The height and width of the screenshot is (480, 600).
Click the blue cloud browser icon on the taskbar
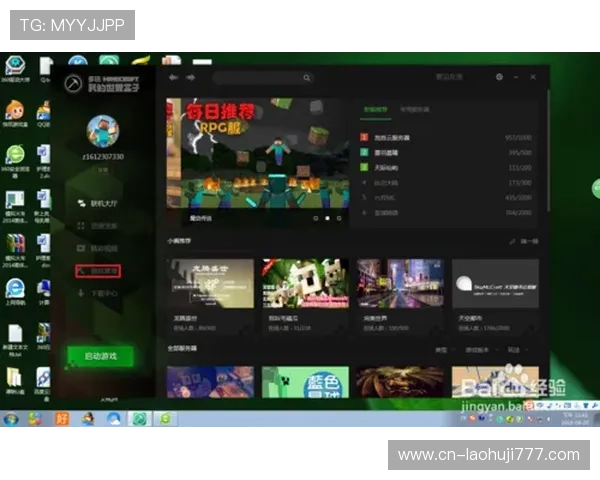(114, 419)
